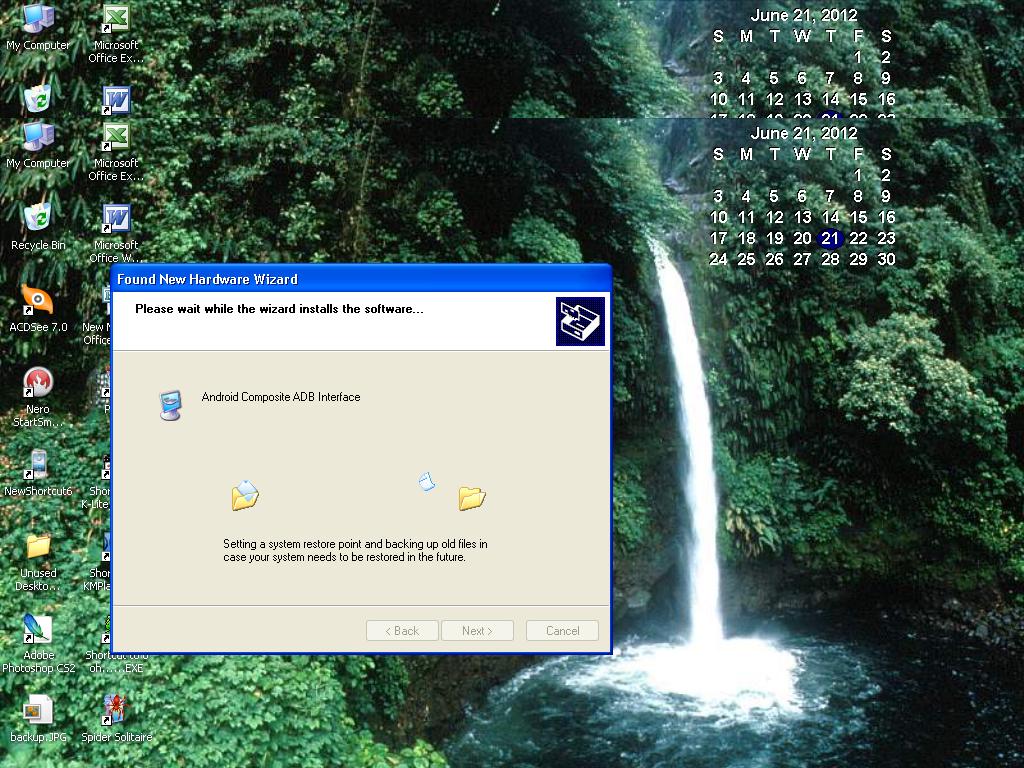
Task: Launch the Nero StartSmart shortcut
Action: pyautogui.click(x=38, y=396)
